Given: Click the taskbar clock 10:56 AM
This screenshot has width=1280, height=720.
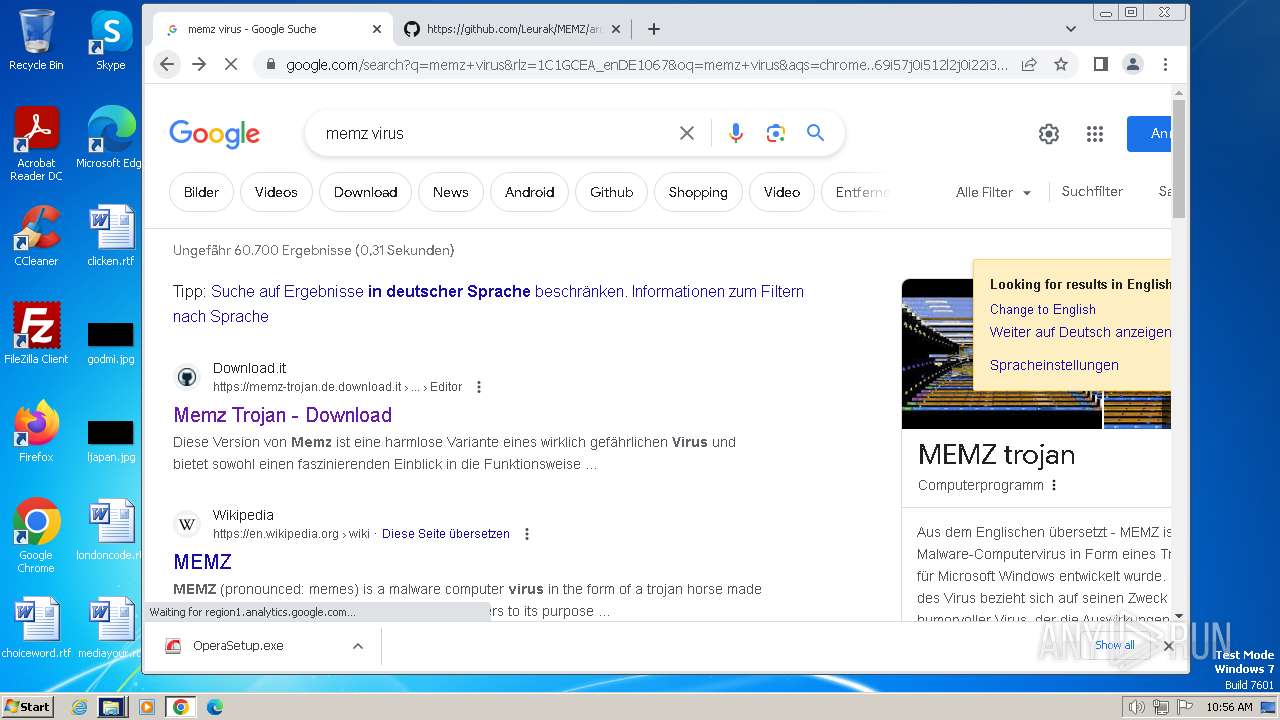Looking at the screenshot, I should click(1229, 707).
